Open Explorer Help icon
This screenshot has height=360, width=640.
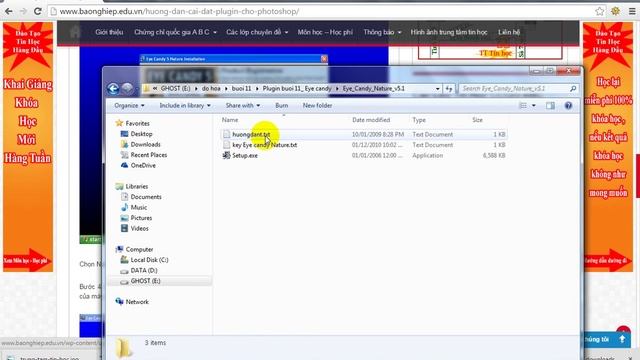pos(568,106)
